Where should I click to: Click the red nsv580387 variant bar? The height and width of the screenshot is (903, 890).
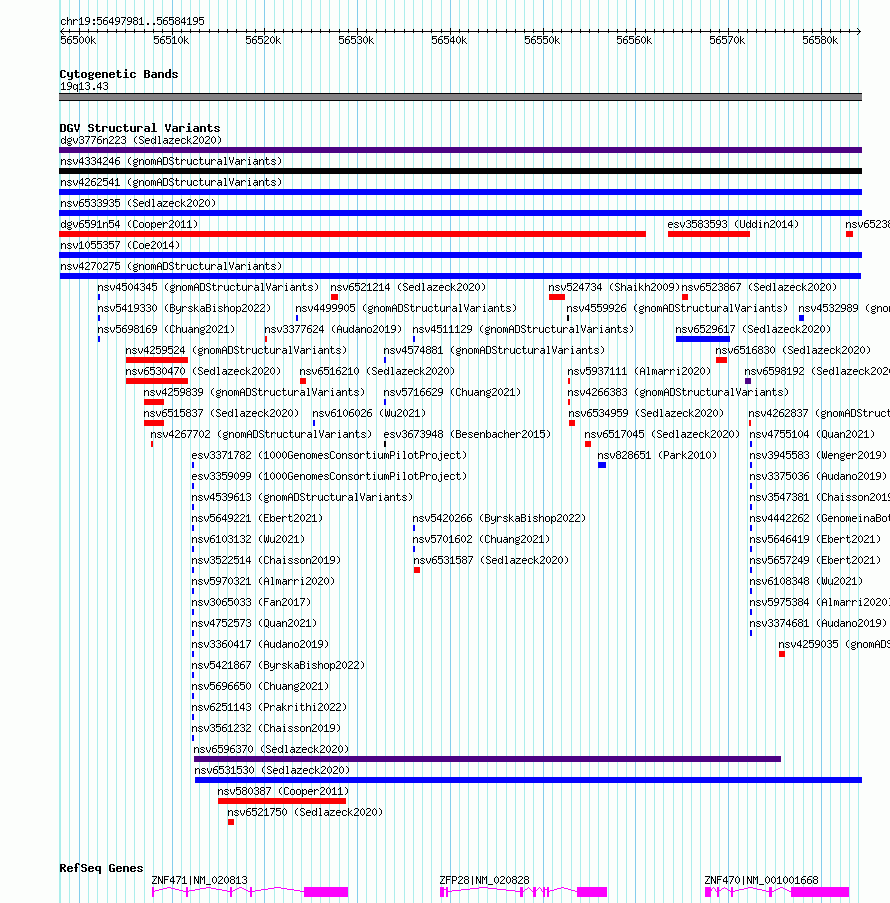tap(282, 802)
